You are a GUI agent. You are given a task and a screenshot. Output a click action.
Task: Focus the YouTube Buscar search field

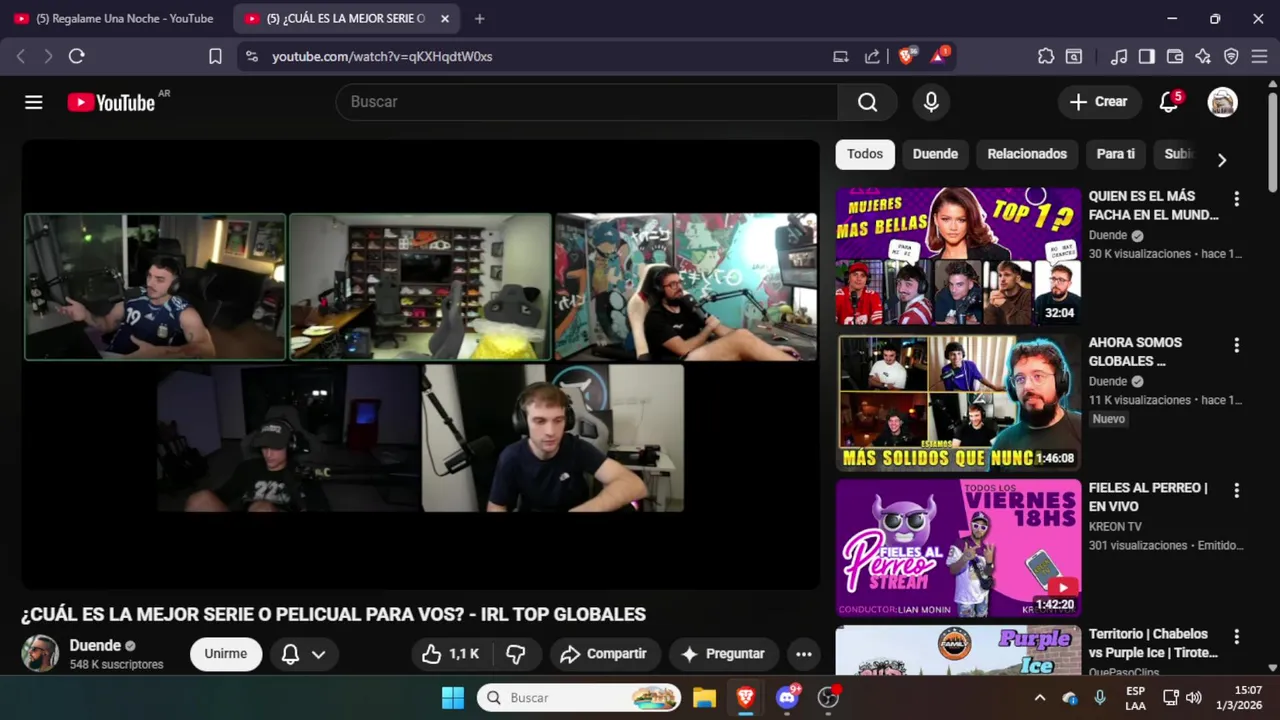(x=587, y=102)
